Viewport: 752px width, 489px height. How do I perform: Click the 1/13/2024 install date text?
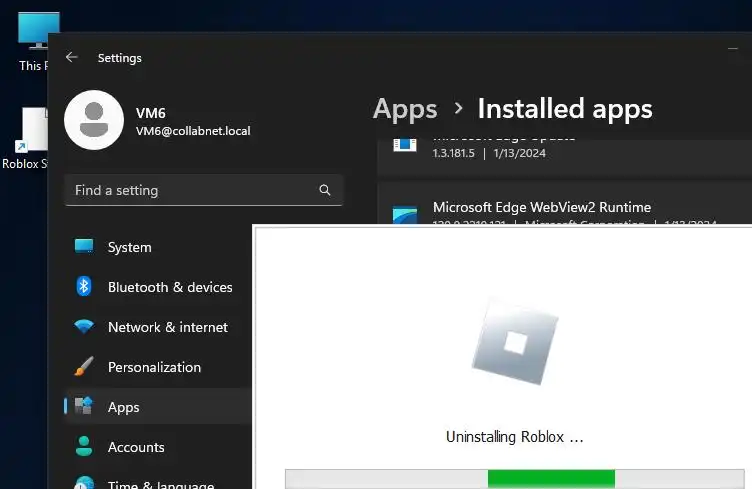point(519,153)
